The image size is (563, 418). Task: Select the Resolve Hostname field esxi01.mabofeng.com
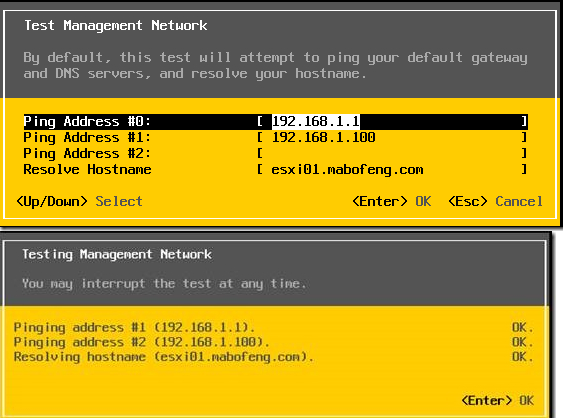point(392,169)
